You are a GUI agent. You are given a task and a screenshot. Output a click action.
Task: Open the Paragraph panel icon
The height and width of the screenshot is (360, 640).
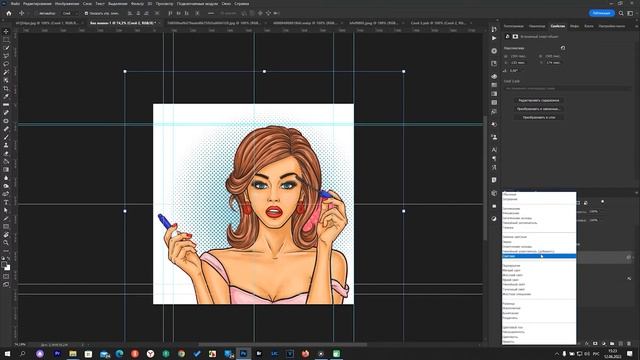click(x=494, y=158)
